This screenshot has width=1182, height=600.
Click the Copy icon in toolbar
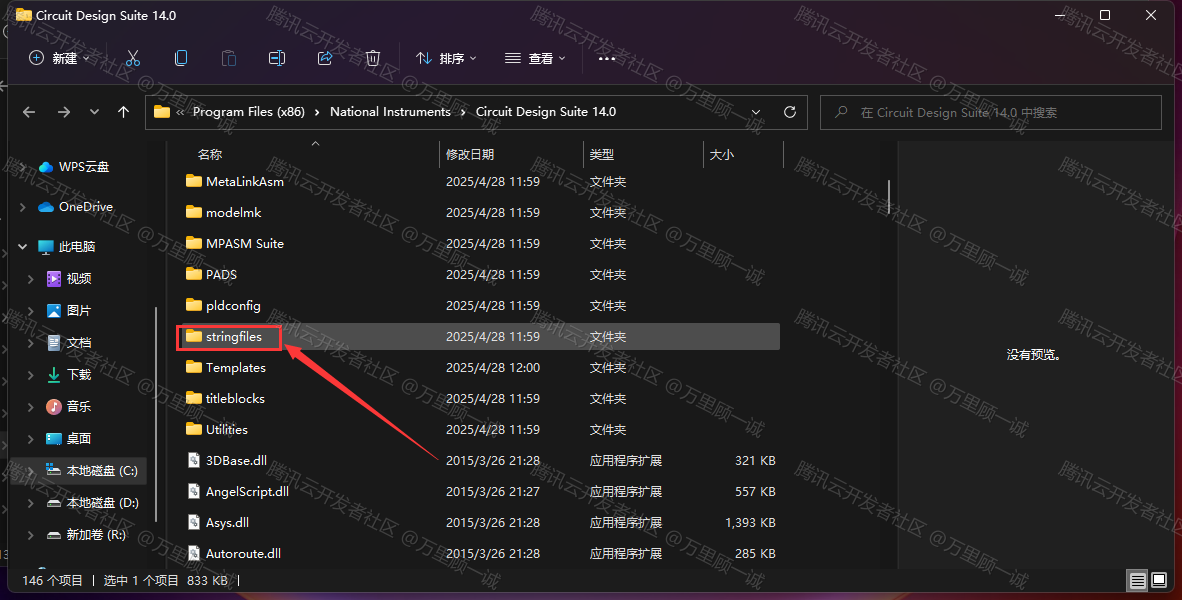(x=181, y=58)
